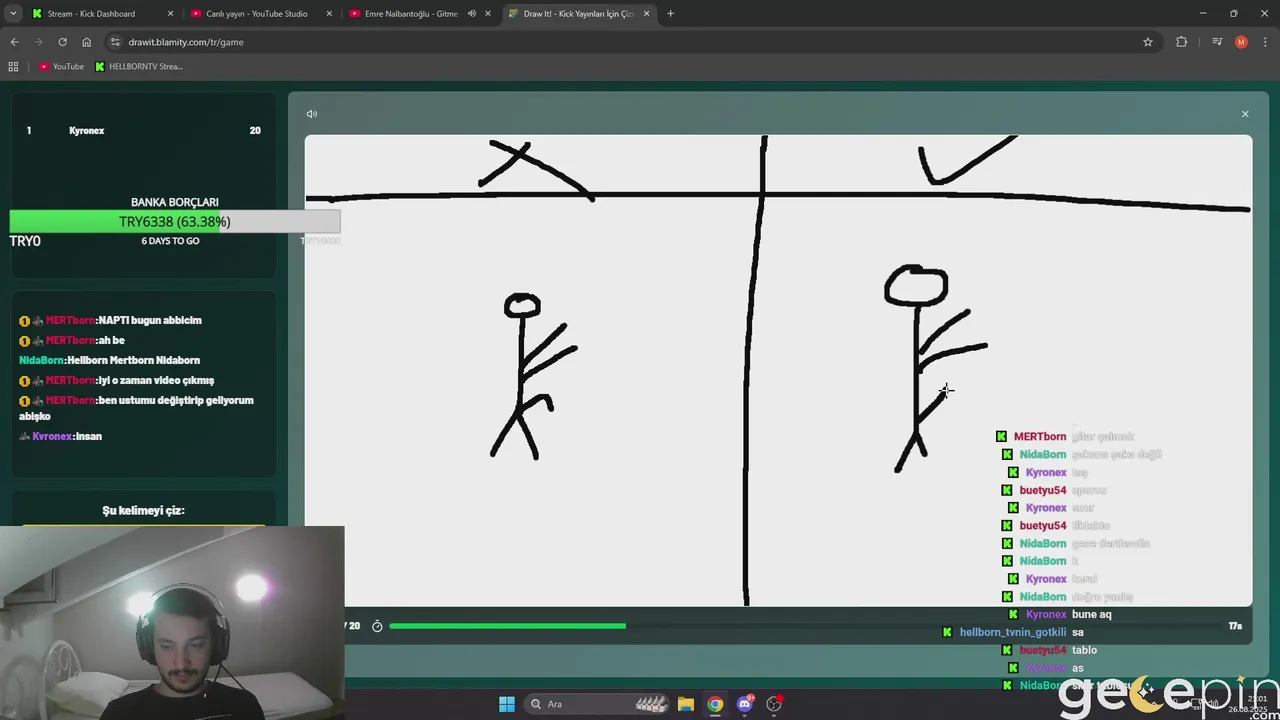1280x720 pixels.
Task: Click Kyronex bune aq overlay chat message
Action: [x=1060, y=614]
